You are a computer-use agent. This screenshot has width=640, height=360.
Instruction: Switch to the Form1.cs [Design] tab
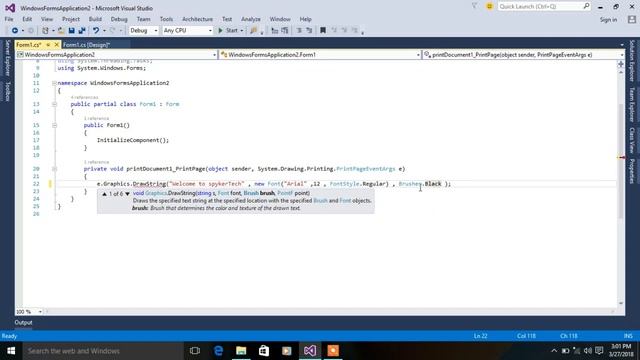[x=87, y=44]
